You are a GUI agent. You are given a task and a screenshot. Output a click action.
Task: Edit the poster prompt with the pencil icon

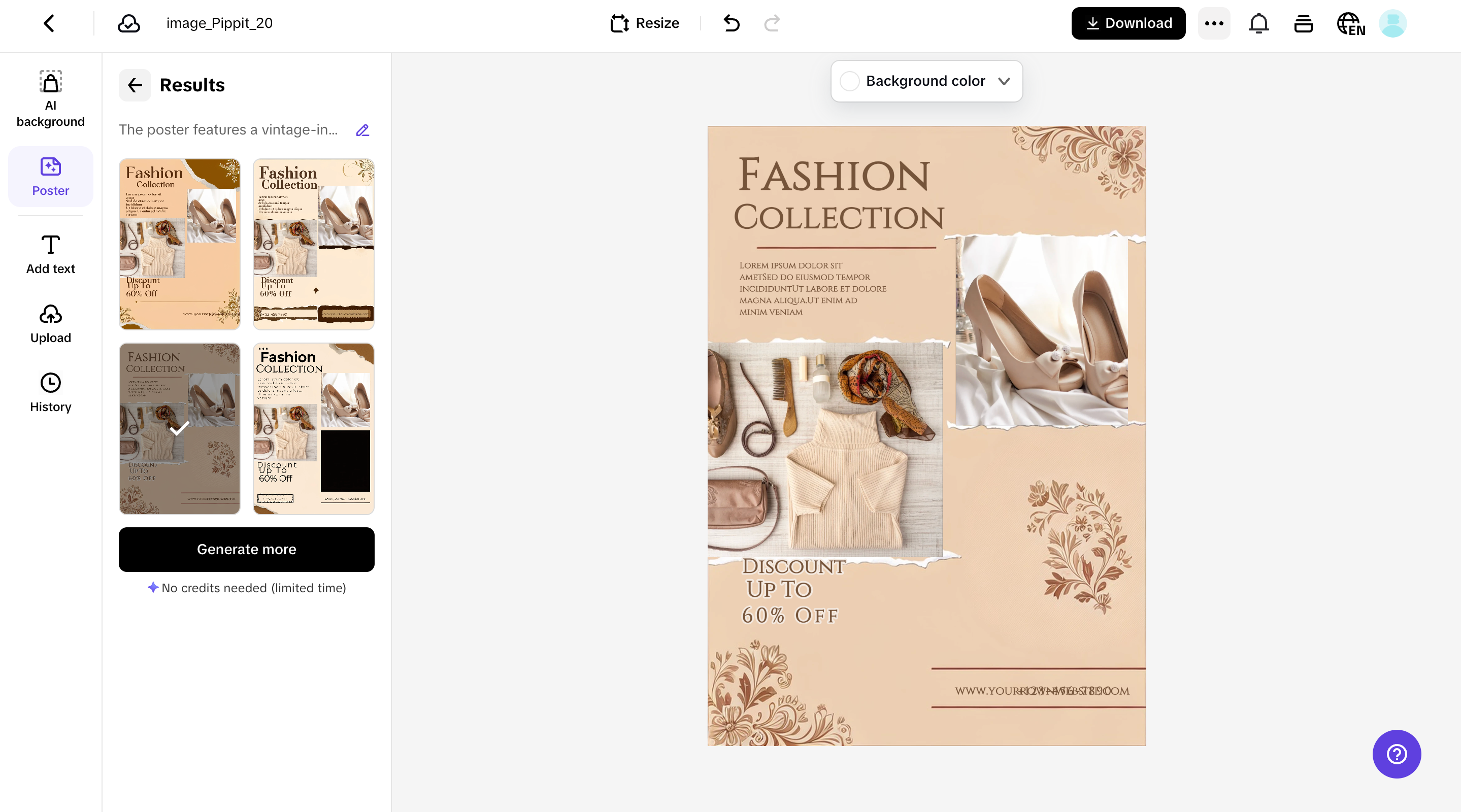[x=362, y=130]
